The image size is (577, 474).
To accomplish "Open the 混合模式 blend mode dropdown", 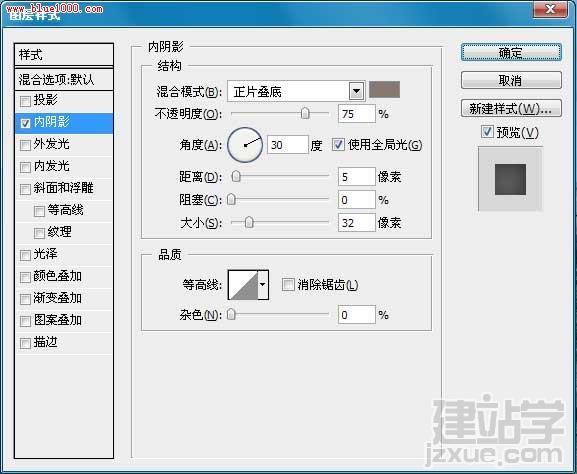I will [x=356, y=91].
